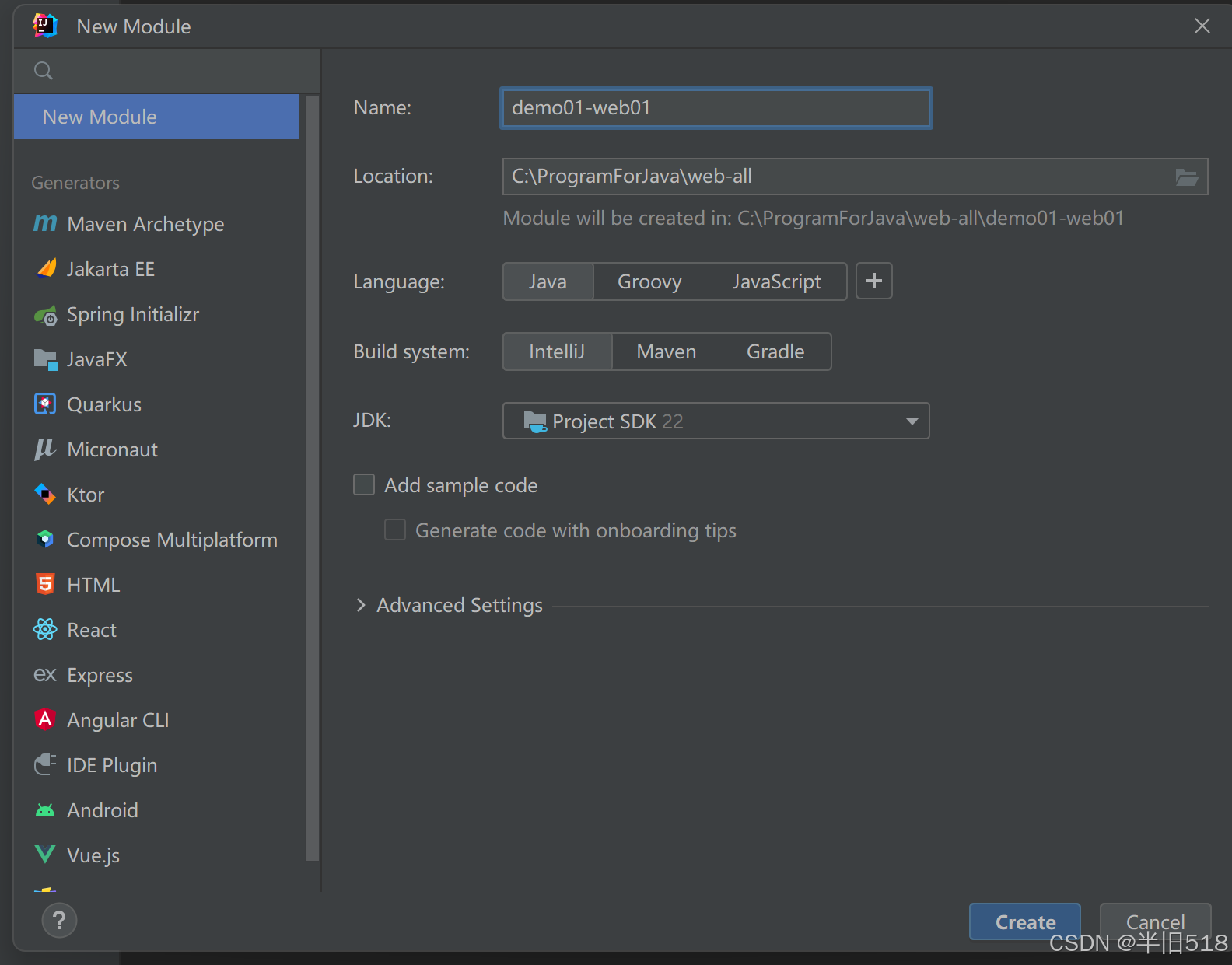Click the Spring Initializr leaf icon
Screen dimensions: 1232x965
[45, 315]
